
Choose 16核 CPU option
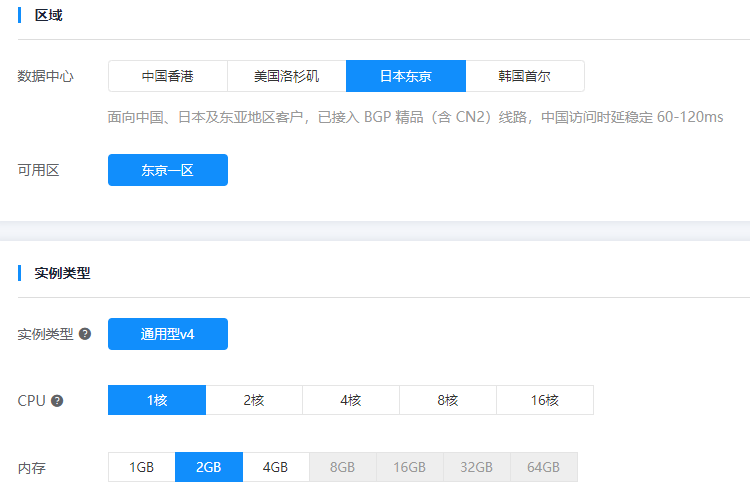(x=545, y=400)
